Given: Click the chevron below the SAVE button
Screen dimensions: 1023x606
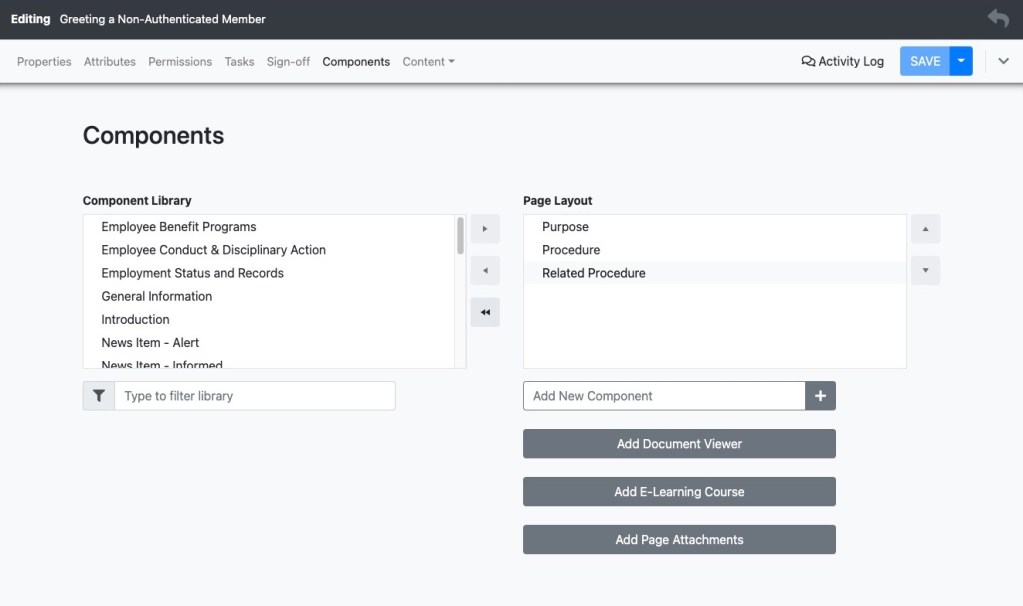Looking at the screenshot, I should click(1003, 60).
